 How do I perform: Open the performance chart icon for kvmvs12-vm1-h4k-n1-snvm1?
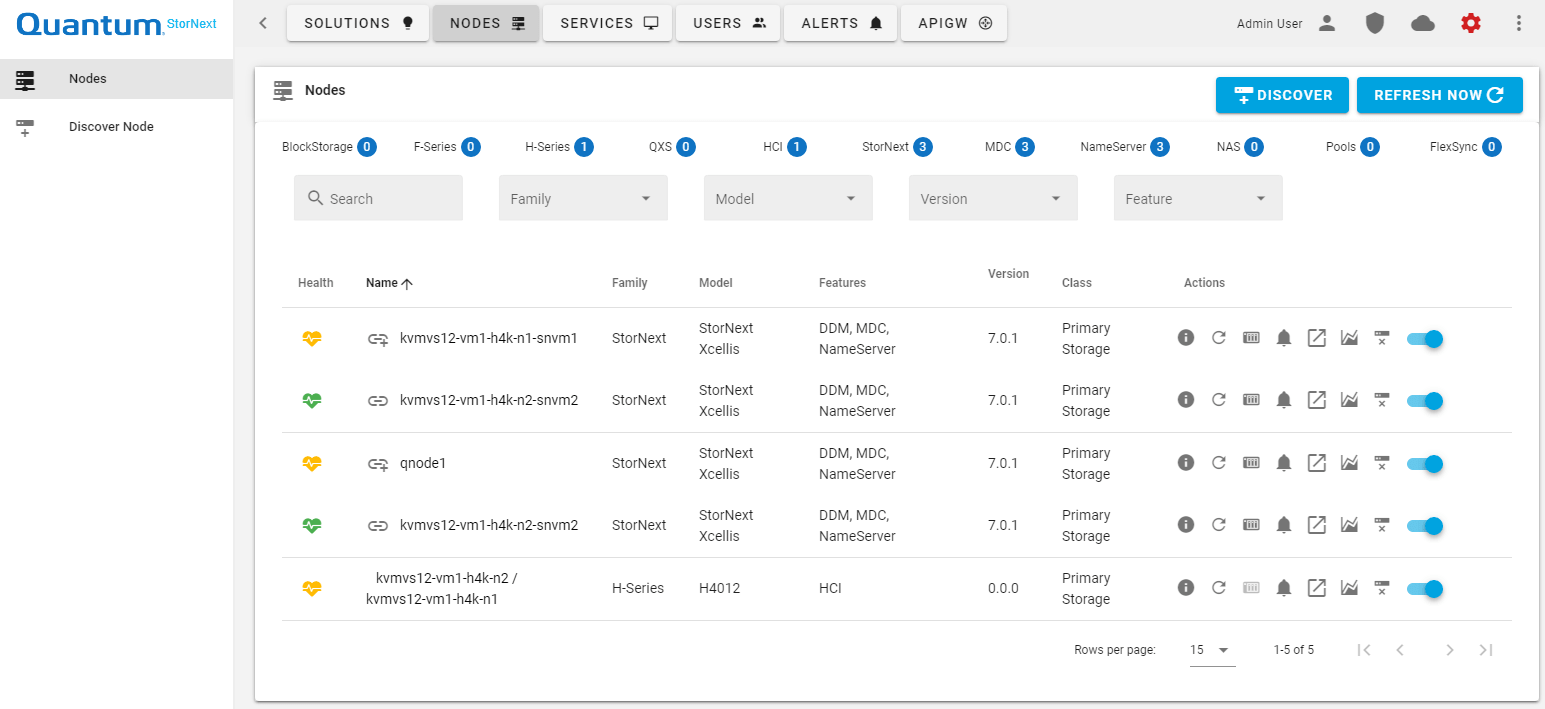(x=1349, y=338)
